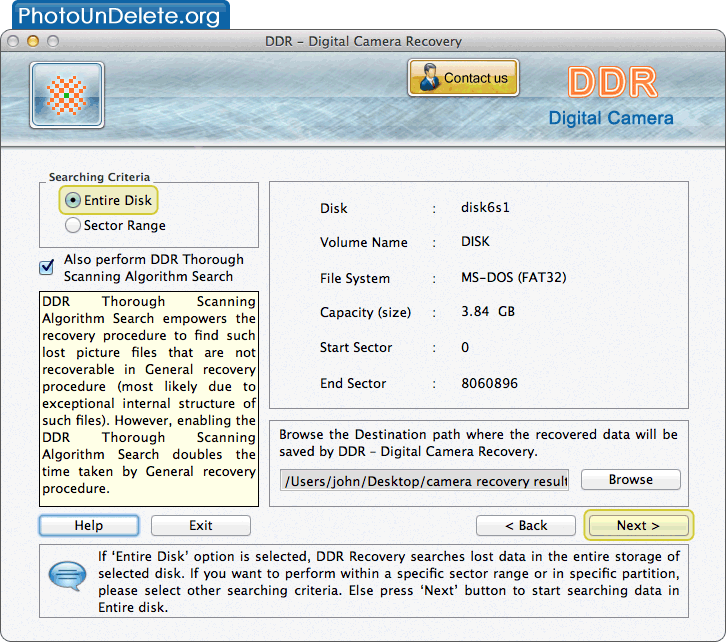Screen dimensions: 726x642
Task: Click the disk6s1 disk value
Action: (x=485, y=207)
